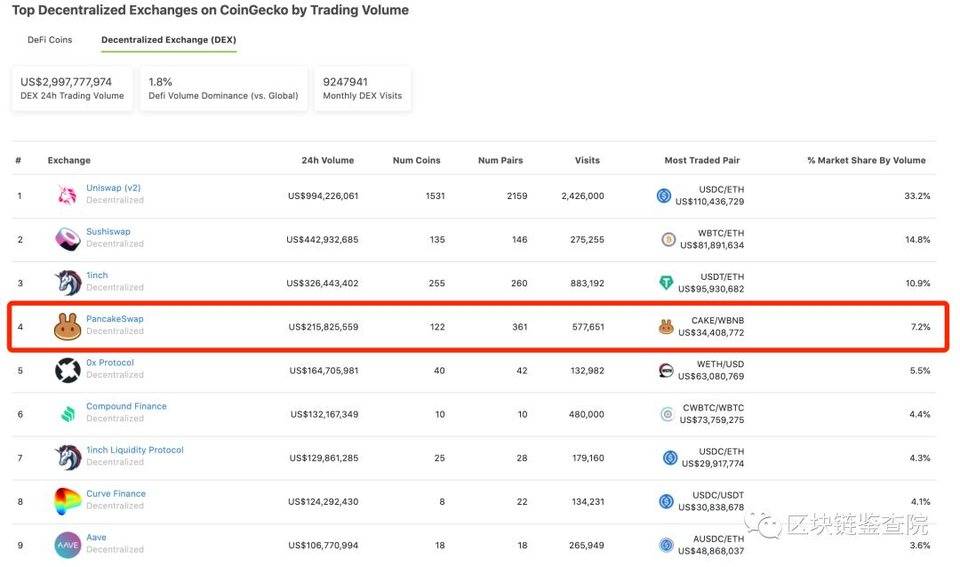
Task: Click the Uniswap unicorn logo
Action: (x=67, y=195)
